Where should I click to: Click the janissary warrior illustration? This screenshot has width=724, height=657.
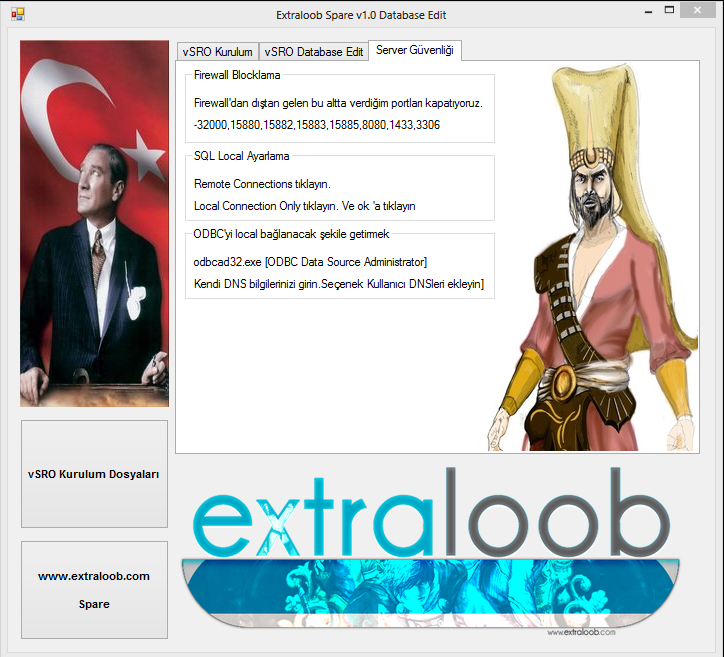point(593,257)
